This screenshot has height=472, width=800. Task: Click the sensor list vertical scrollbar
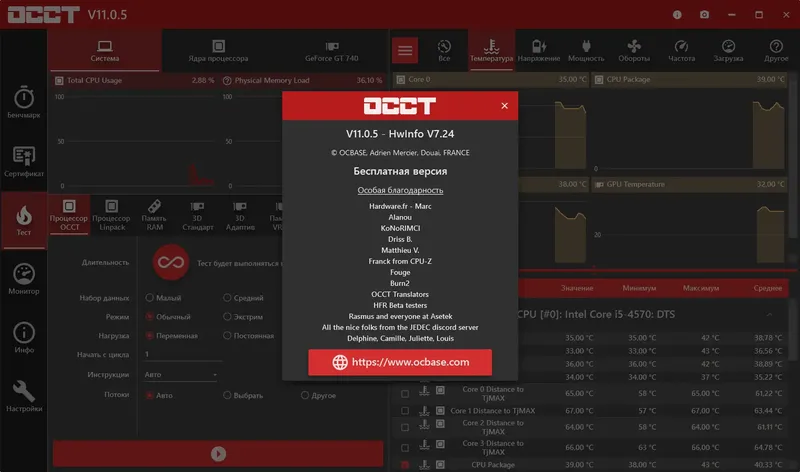click(x=793, y=332)
